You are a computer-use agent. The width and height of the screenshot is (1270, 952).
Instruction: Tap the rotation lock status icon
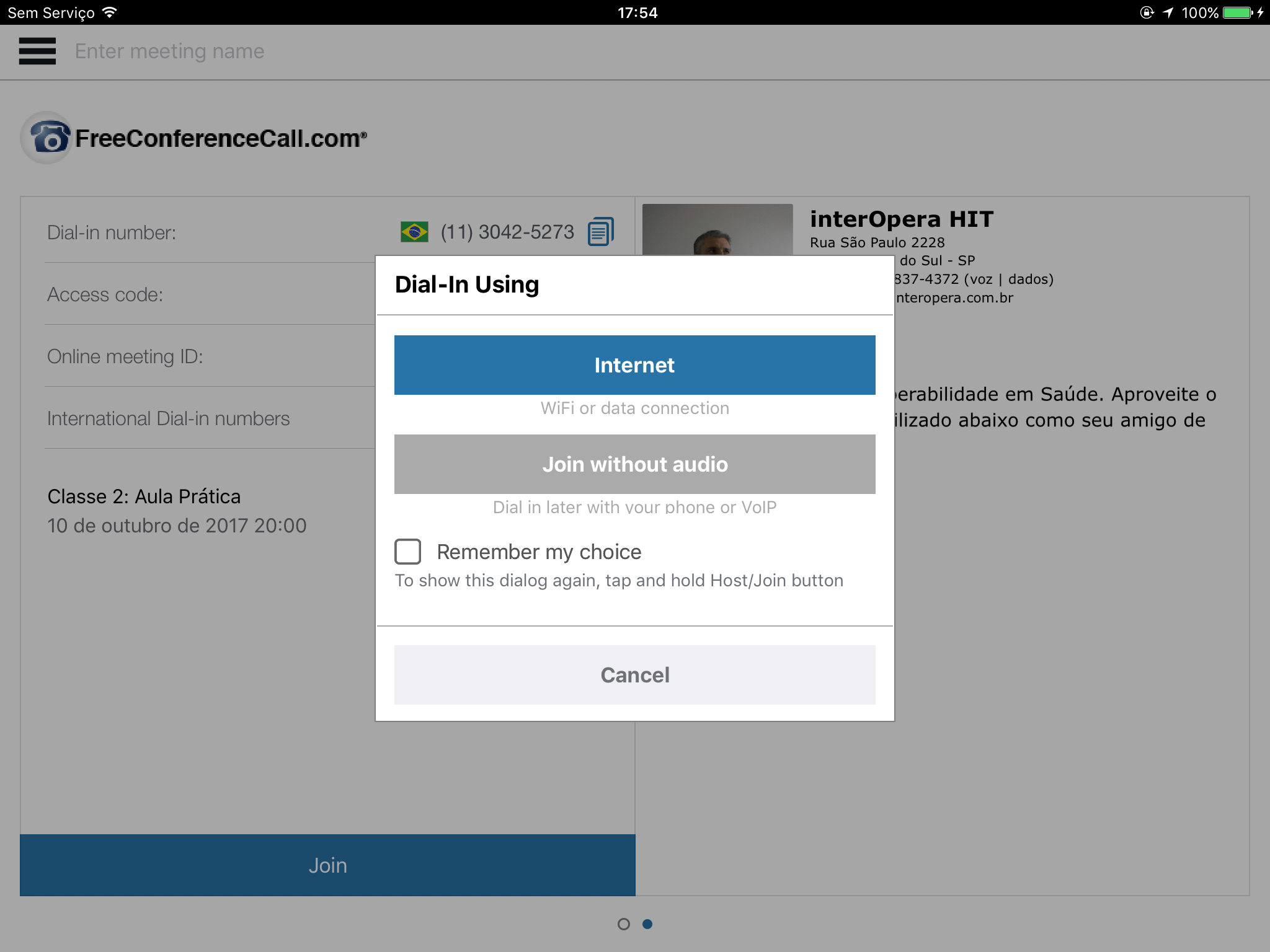1147,12
